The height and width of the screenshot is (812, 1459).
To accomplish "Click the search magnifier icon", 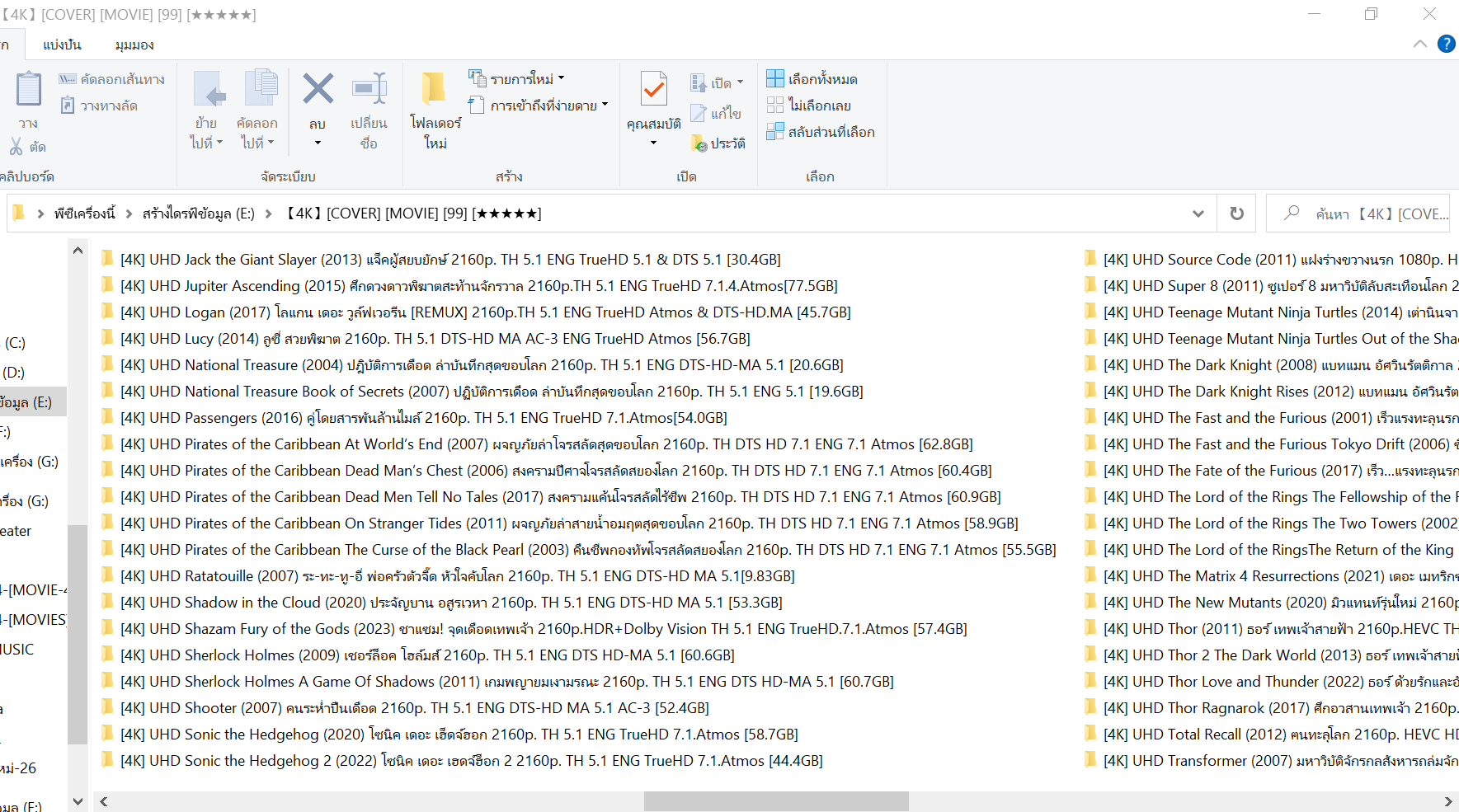I will [x=1292, y=213].
